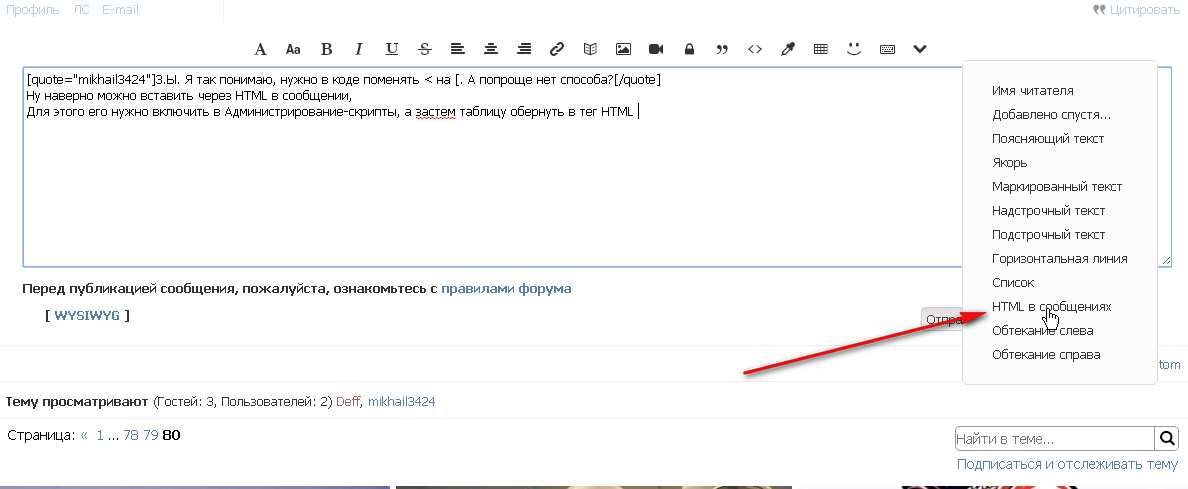Go to the previous page with « link
1188x489 pixels.
click(84, 436)
